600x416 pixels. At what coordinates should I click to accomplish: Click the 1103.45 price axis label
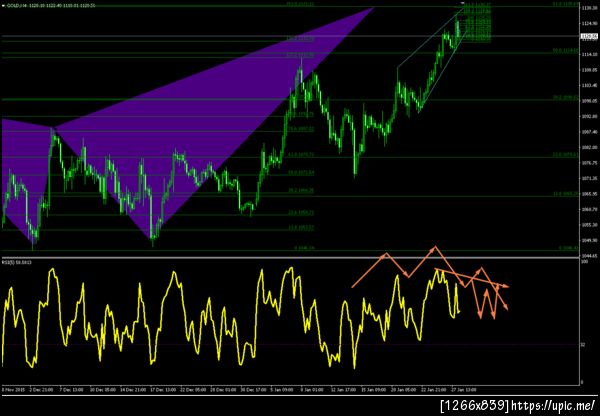[x=589, y=85]
